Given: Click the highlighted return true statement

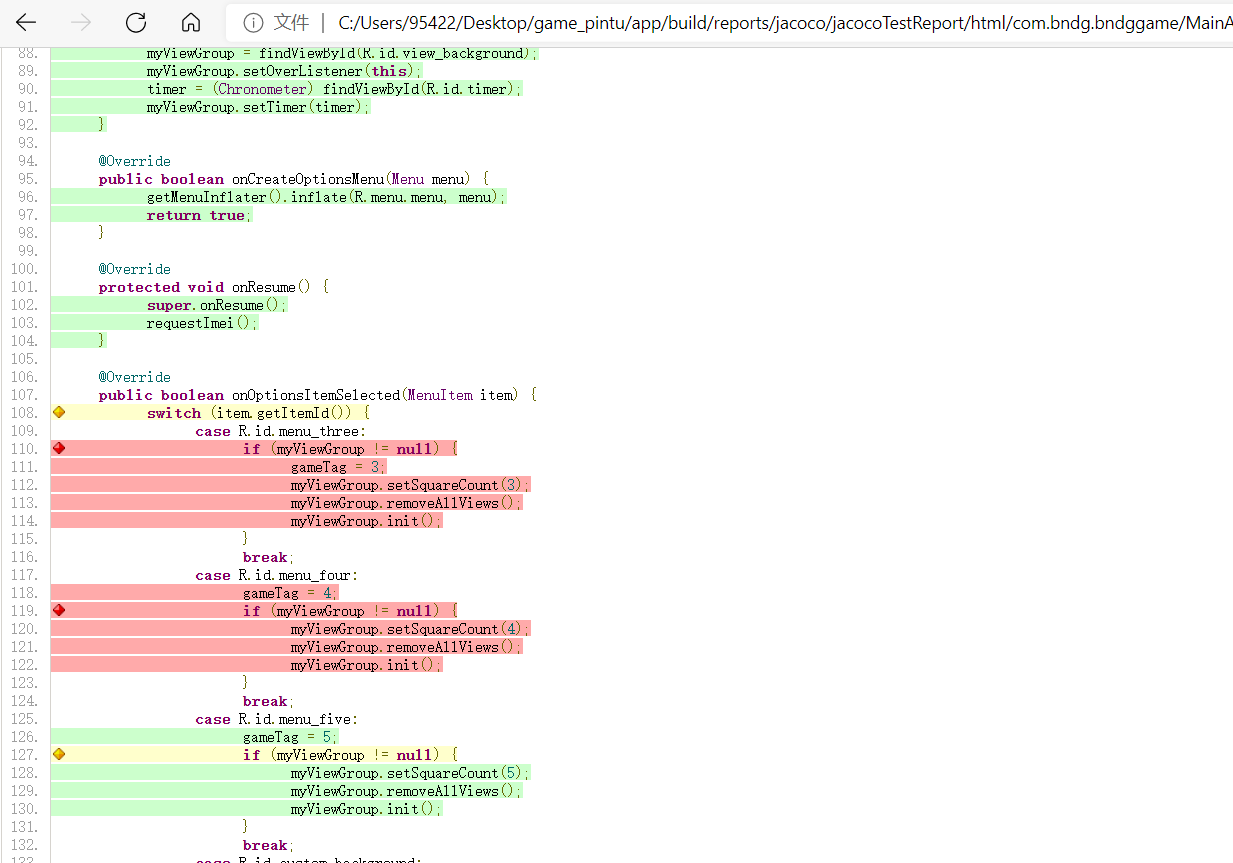Looking at the screenshot, I should [200, 215].
